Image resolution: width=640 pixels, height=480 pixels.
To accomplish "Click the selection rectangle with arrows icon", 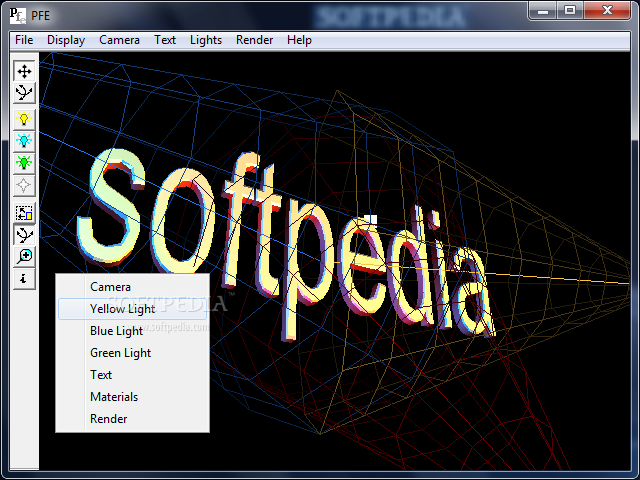I will 24,213.
